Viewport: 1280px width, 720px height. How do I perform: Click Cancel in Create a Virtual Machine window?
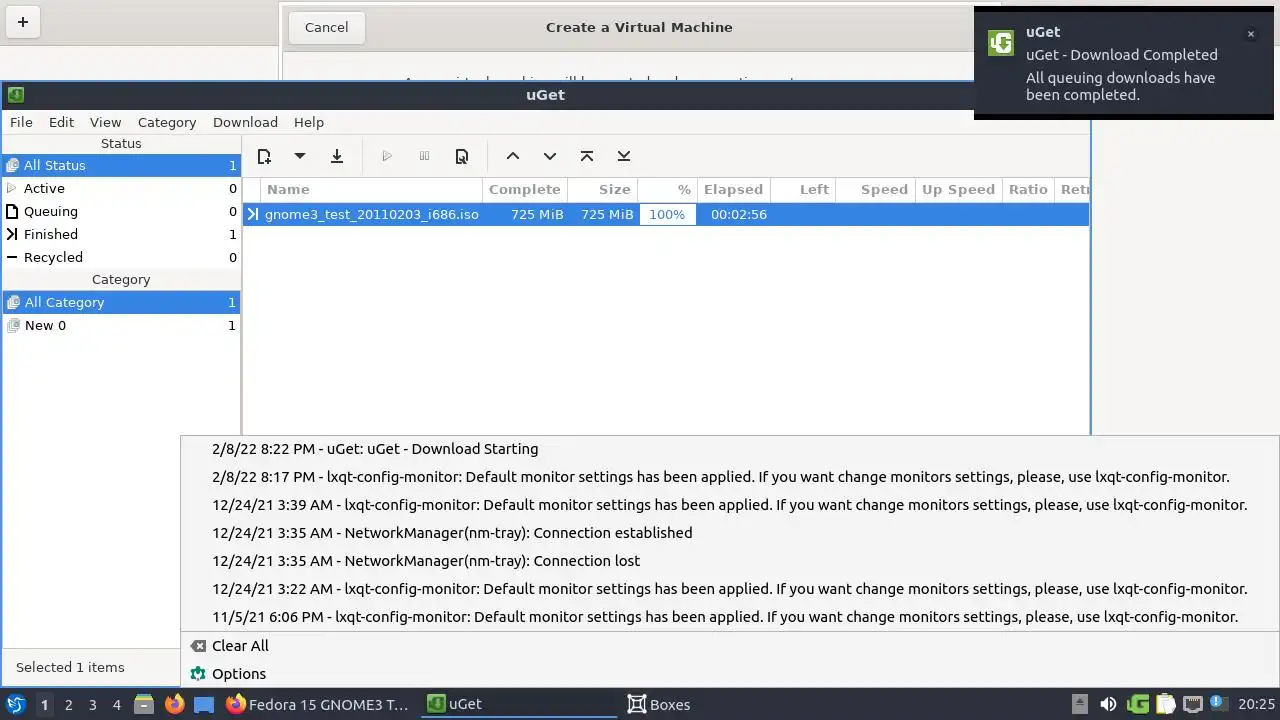326,27
